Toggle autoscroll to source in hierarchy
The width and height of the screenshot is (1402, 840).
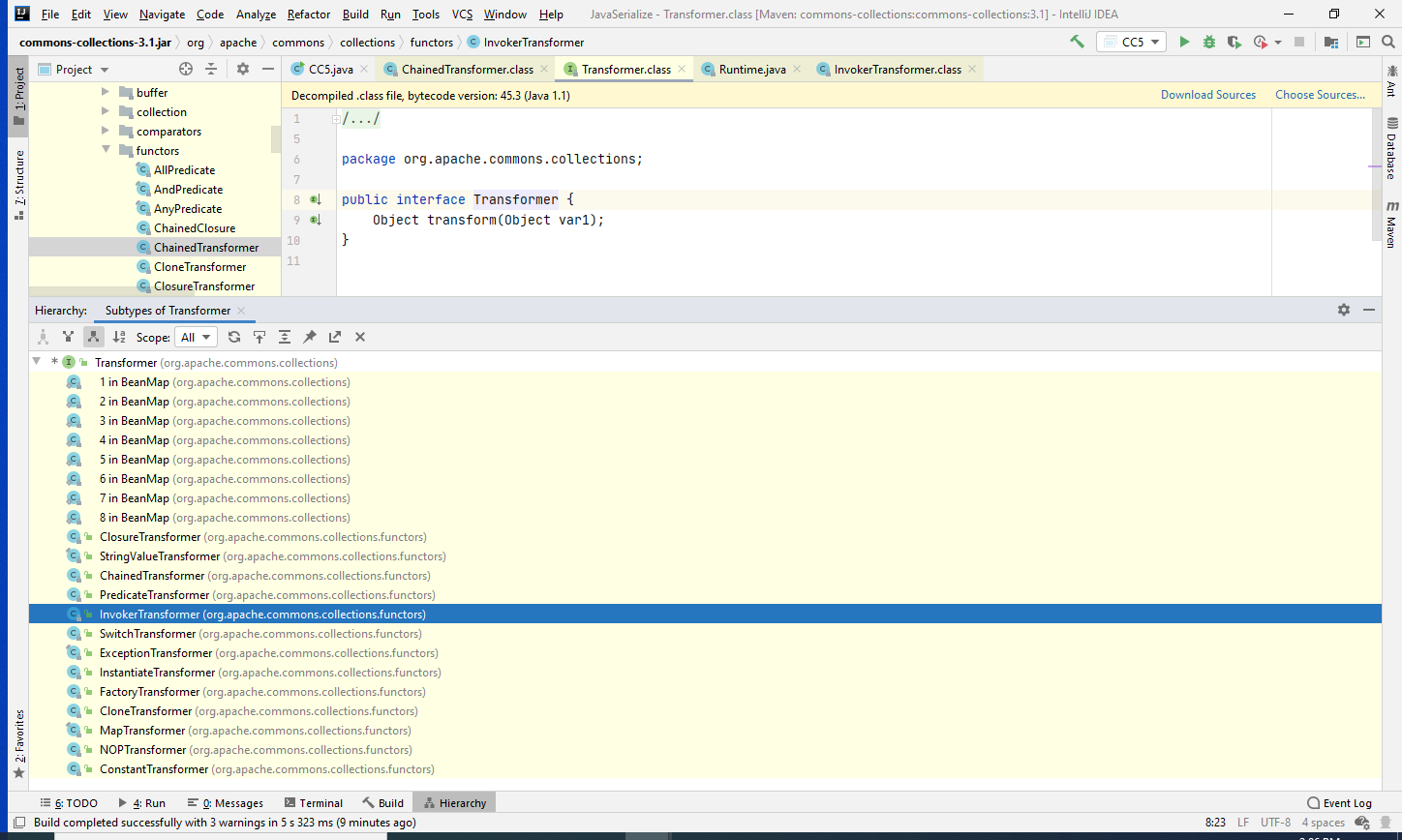pyautogui.click(x=259, y=337)
